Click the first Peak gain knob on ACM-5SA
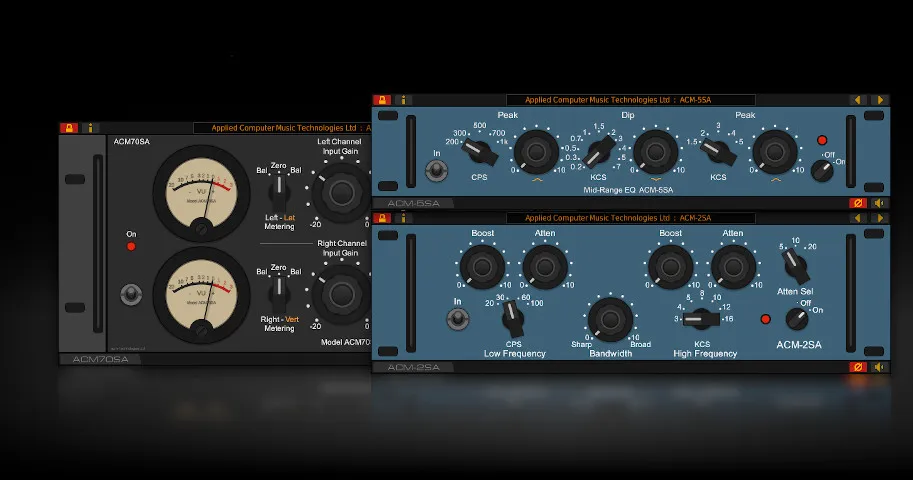913x480 pixels. [536, 152]
